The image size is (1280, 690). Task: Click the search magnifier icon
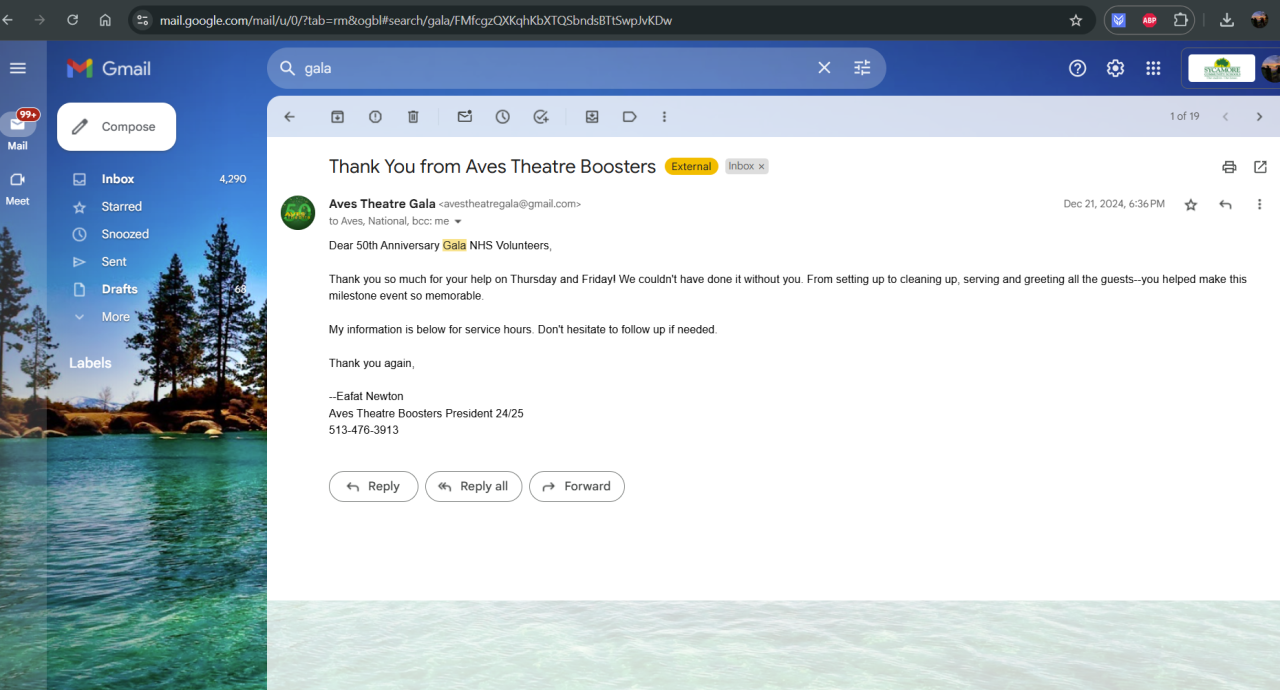pyautogui.click(x=288, y=68)
